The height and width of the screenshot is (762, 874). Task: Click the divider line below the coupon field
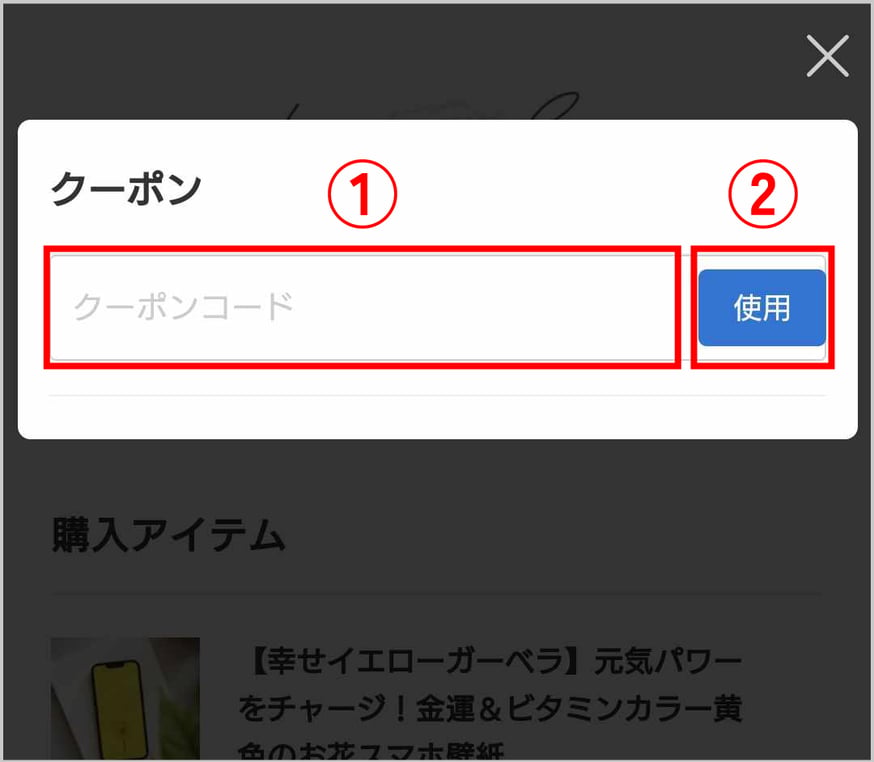[438, 395]
